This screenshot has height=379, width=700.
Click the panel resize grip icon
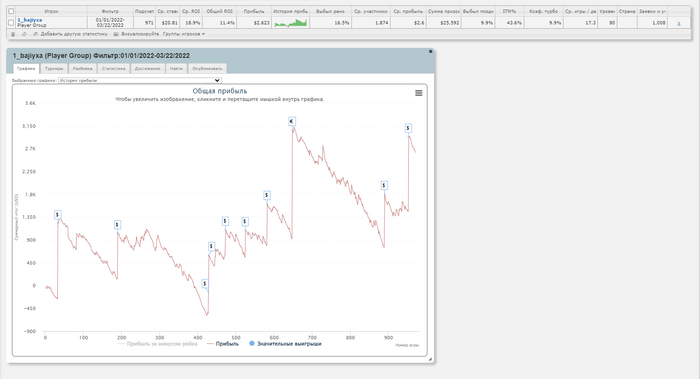(x=430, y=359)
